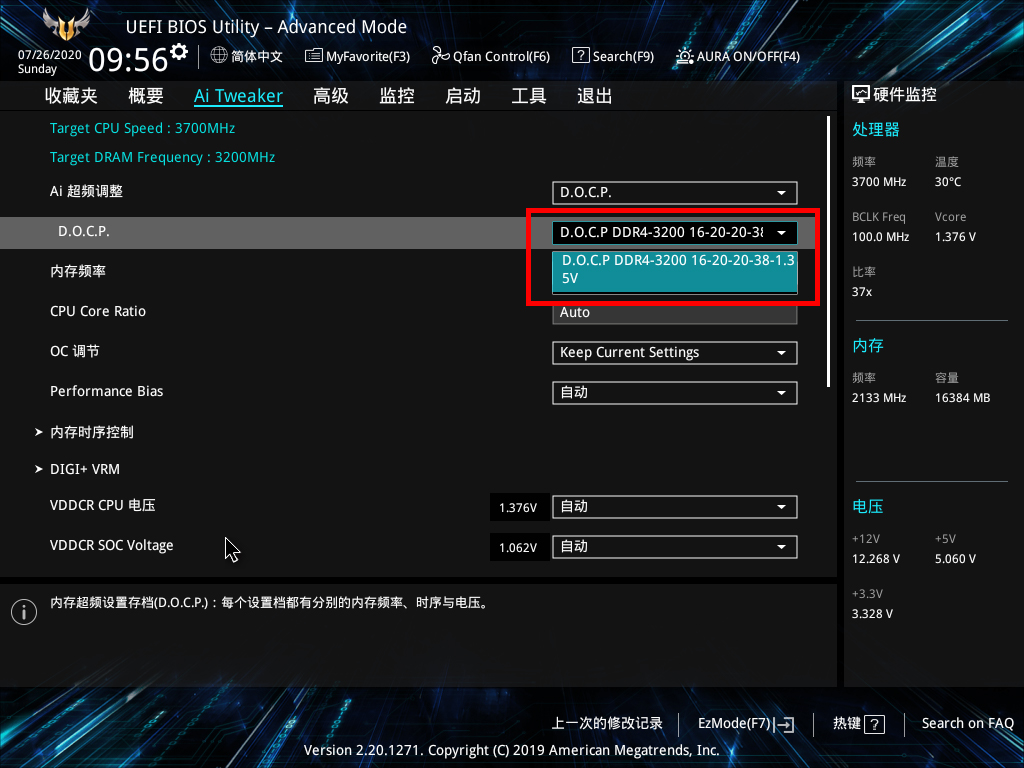Click the memory 16384 MB capacity value
Viewport: 1024px width, 768px height.
tap(963, 398)
